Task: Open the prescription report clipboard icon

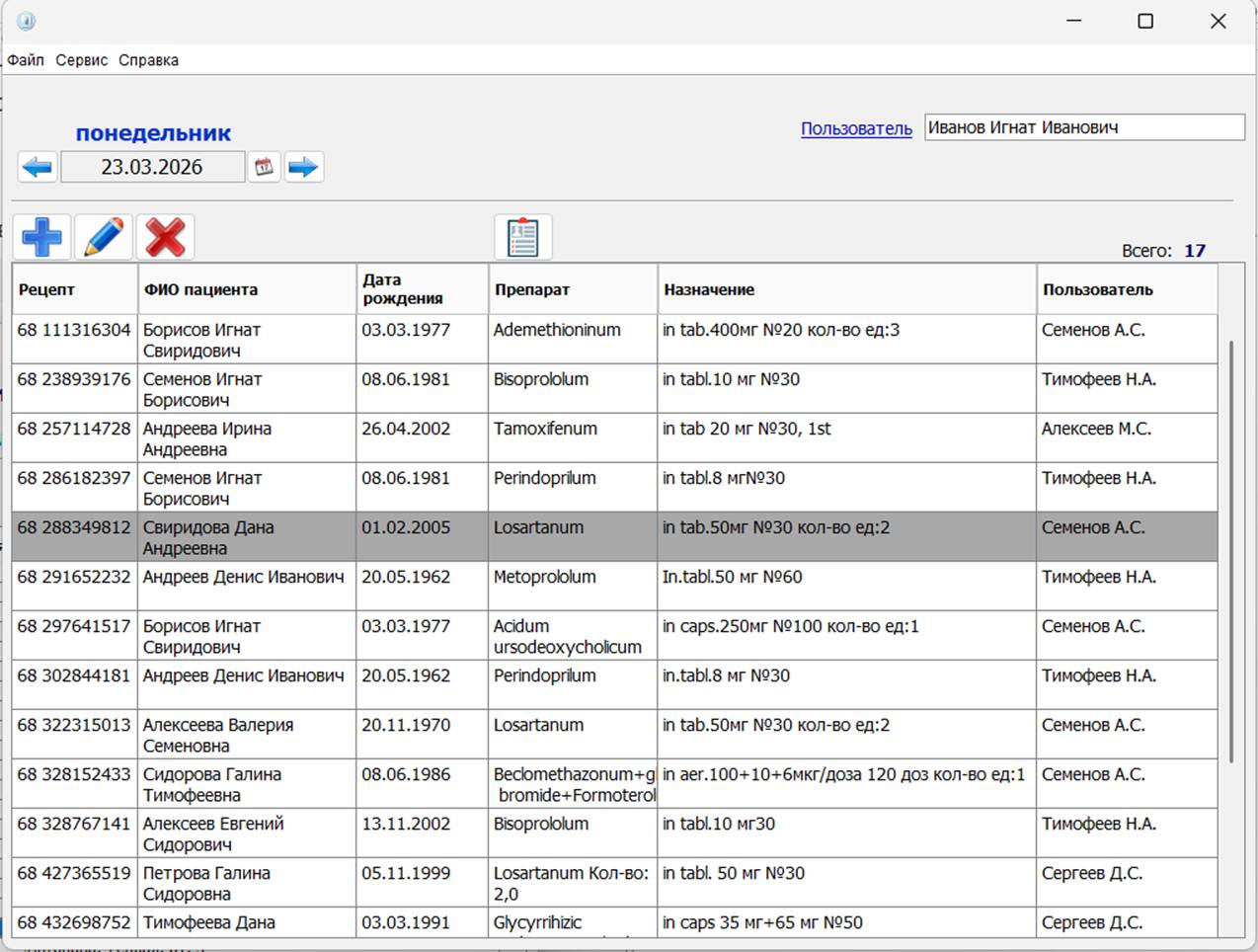Action: (522, 238)
